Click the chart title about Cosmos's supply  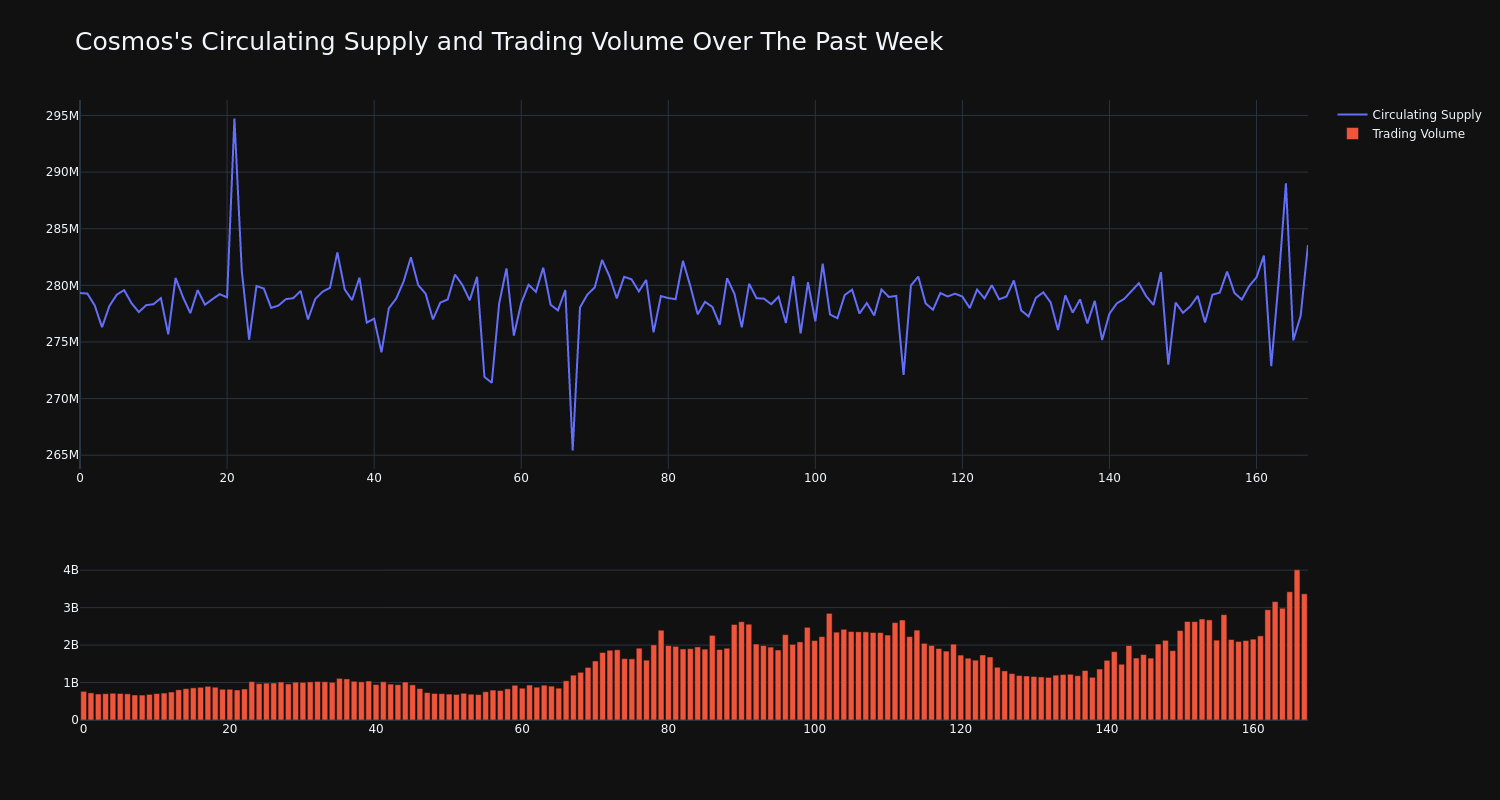pos(509,42)
